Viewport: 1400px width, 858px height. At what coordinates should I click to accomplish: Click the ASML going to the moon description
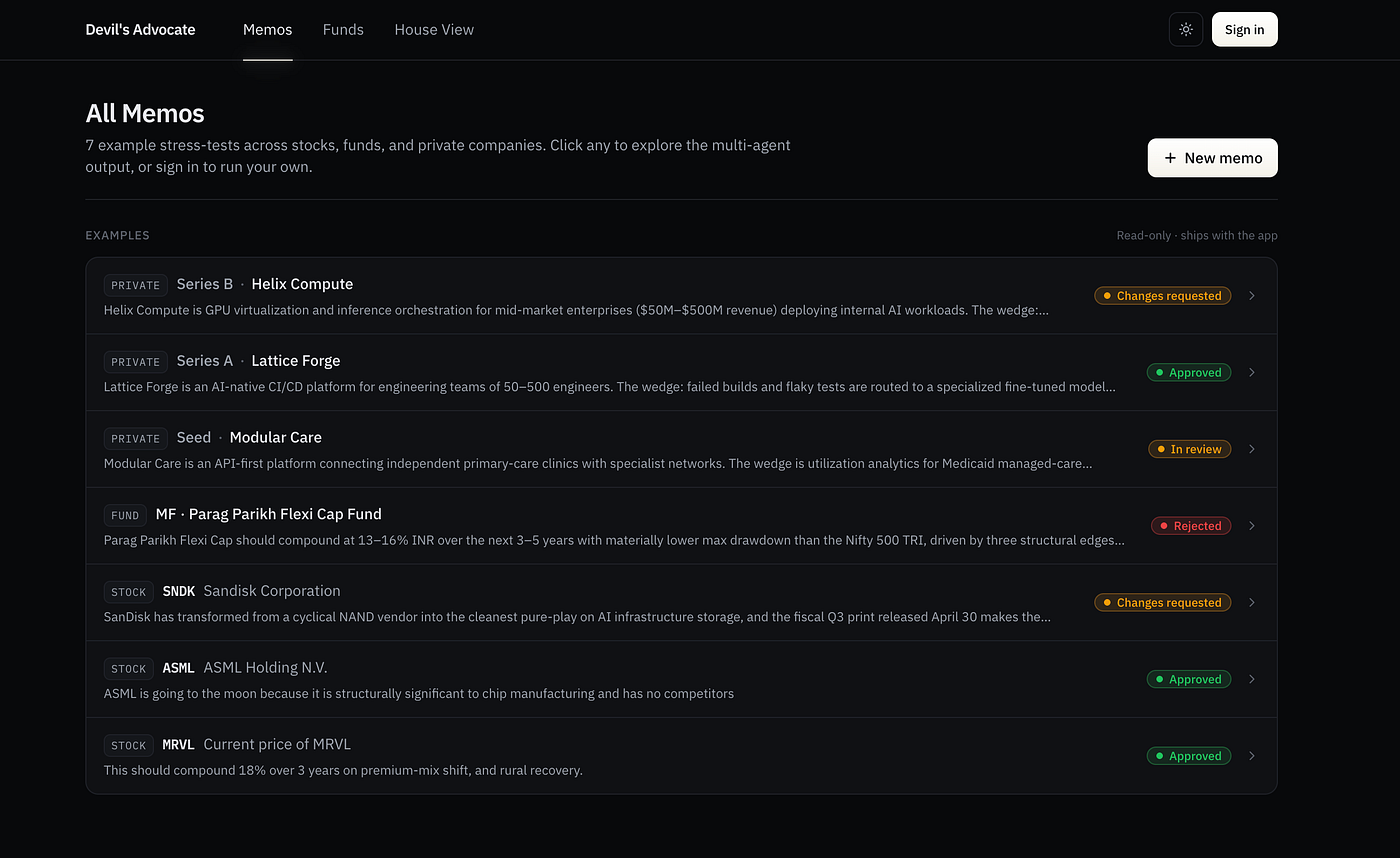[419, 694]
